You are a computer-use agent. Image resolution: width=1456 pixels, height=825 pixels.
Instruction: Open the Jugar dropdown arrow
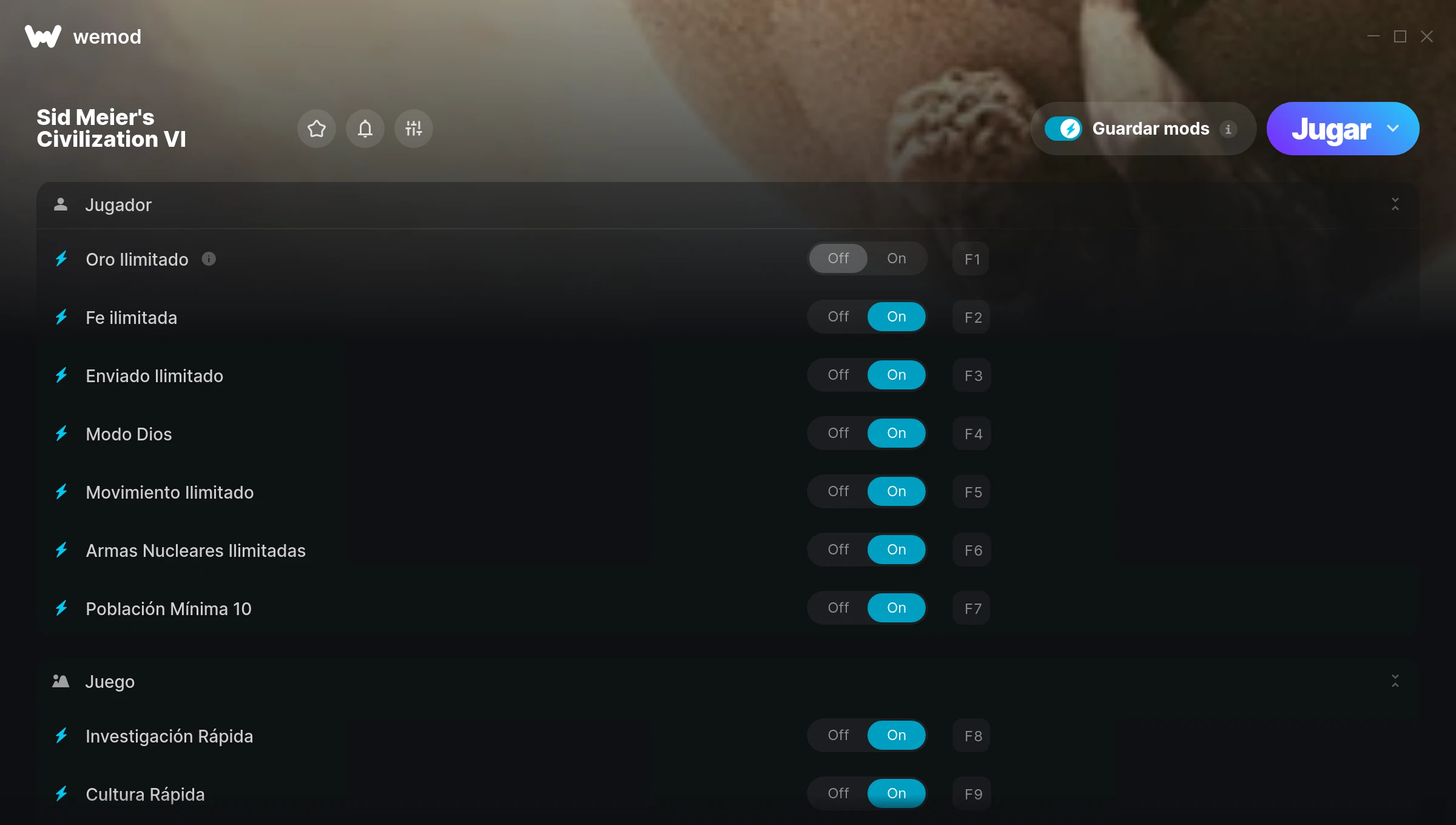(1393, 129)
